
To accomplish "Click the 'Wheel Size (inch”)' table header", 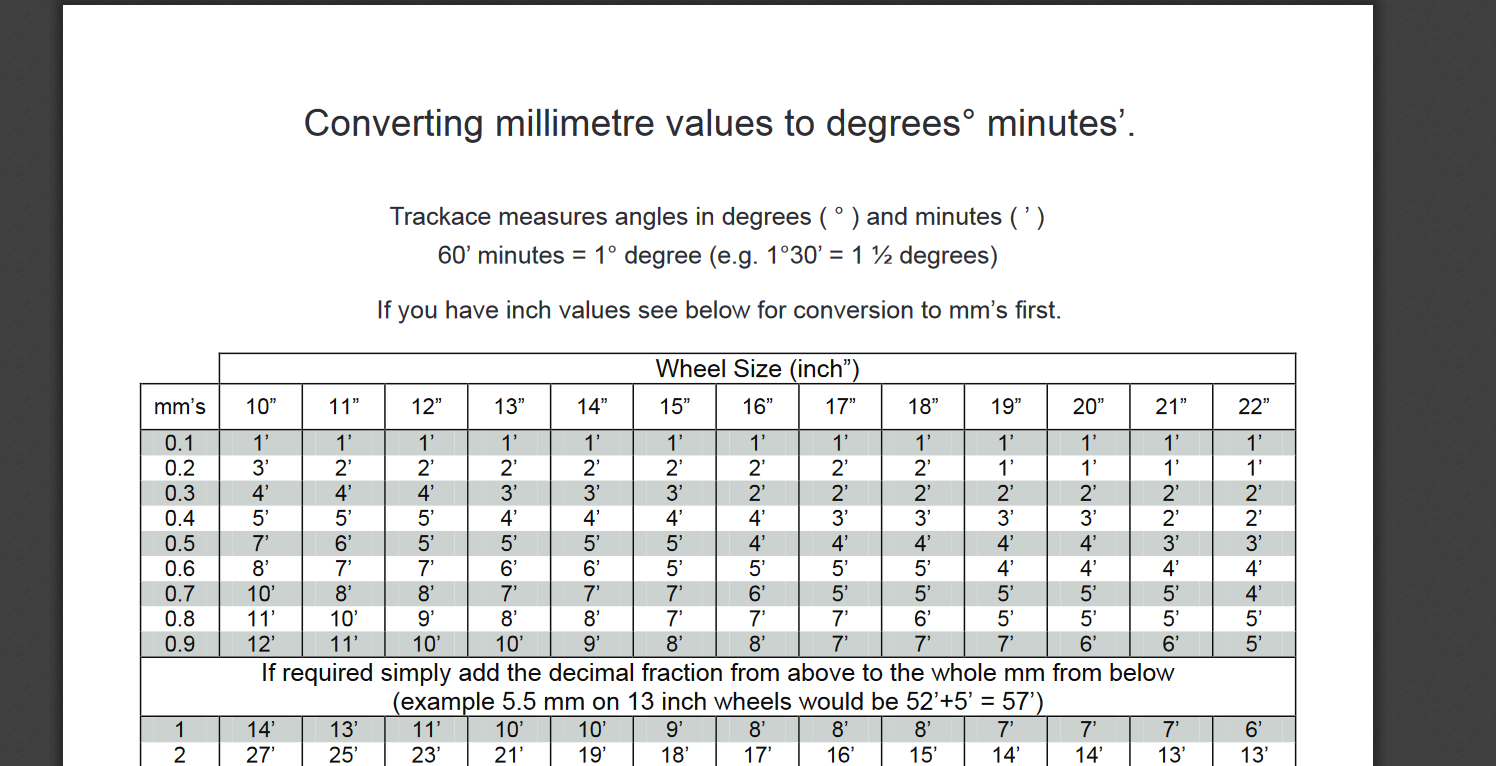I will [757, 369].
